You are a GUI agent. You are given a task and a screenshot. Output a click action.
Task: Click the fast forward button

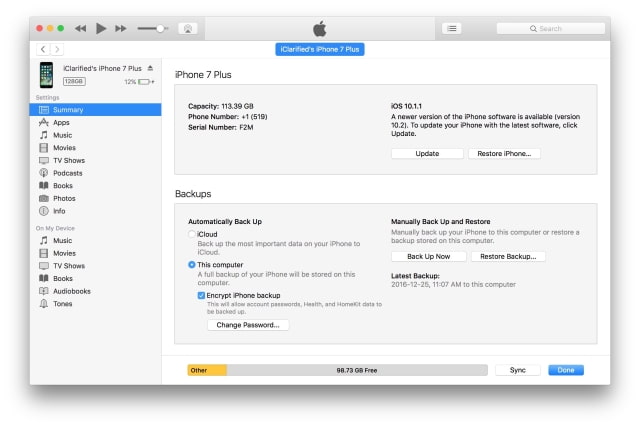point(120,29)
